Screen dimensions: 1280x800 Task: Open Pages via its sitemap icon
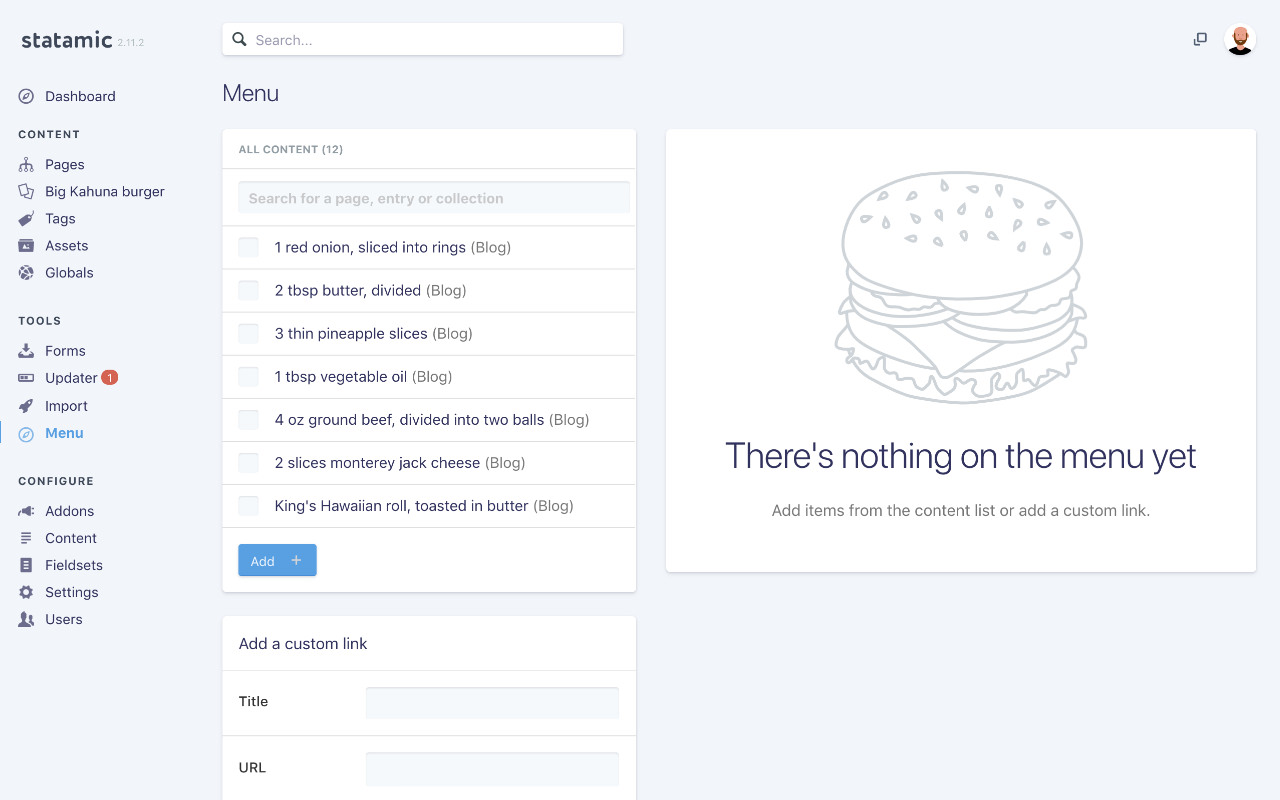pyautogui.click(x=26, y=164)
